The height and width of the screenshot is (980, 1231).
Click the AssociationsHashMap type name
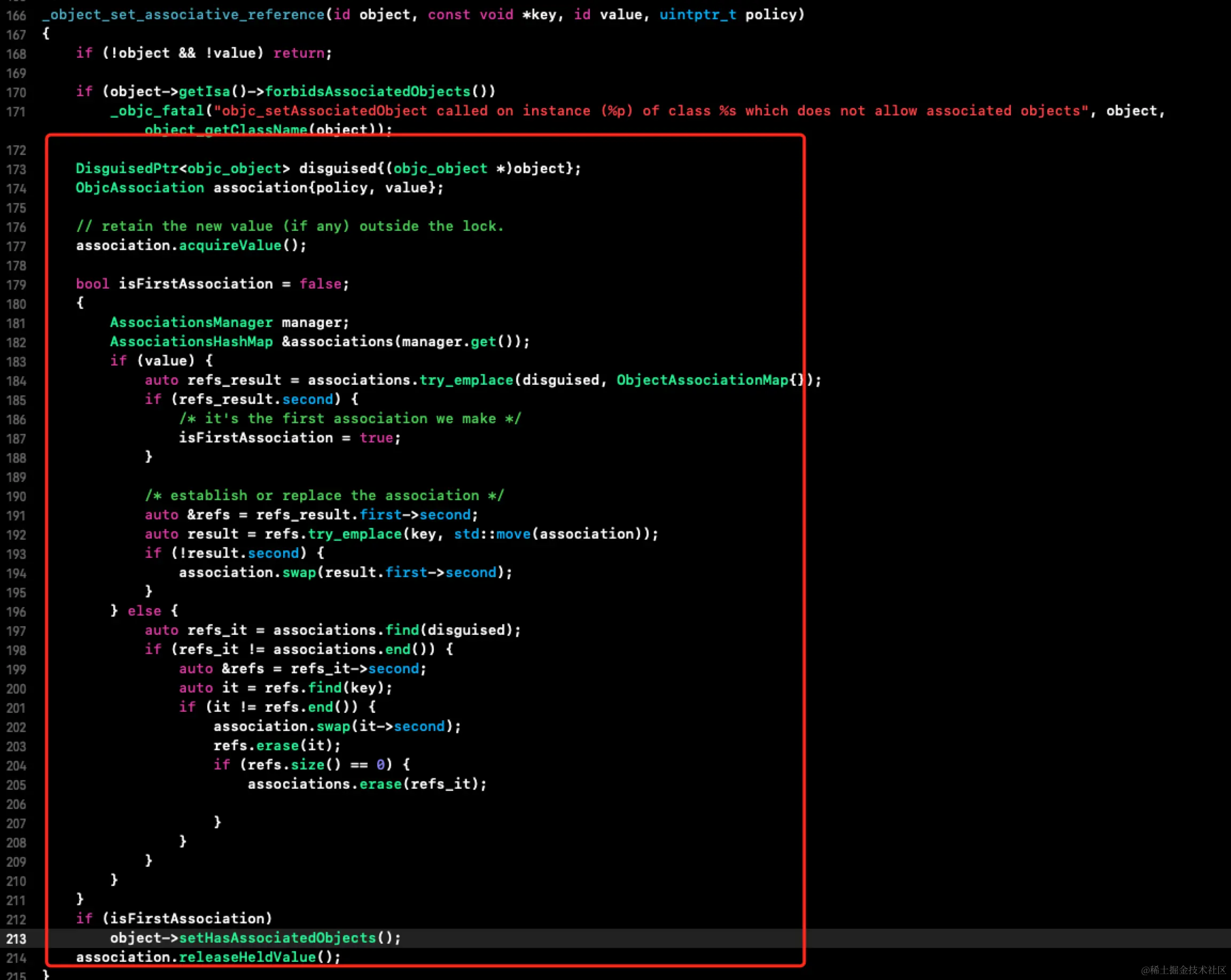[191, 341]
